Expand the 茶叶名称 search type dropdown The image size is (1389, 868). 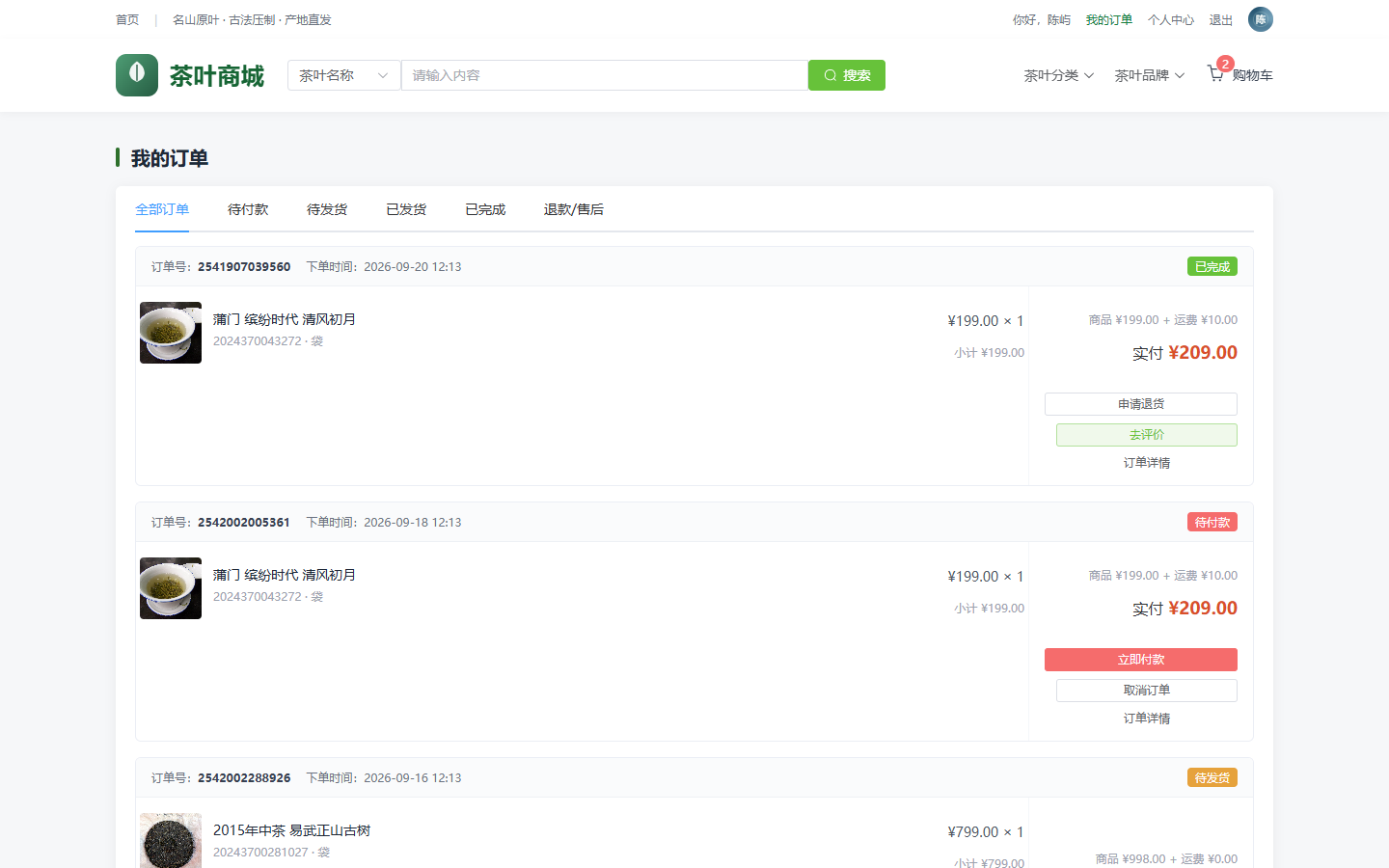[344, 75]
